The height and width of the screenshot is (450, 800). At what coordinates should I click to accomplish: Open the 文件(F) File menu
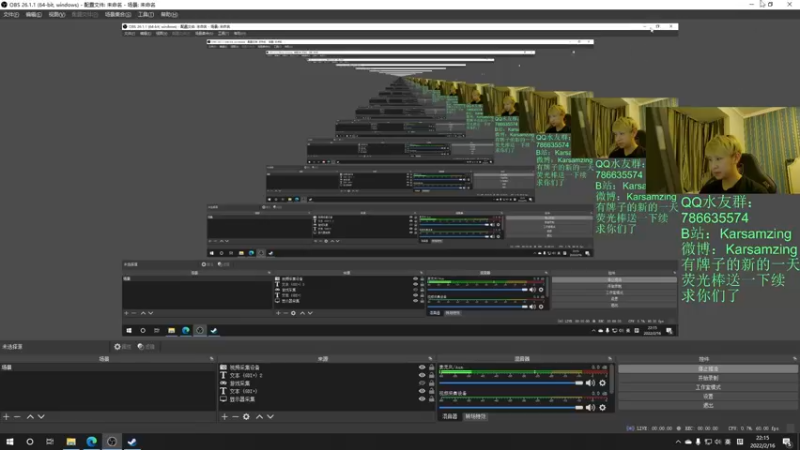point(11,15)
